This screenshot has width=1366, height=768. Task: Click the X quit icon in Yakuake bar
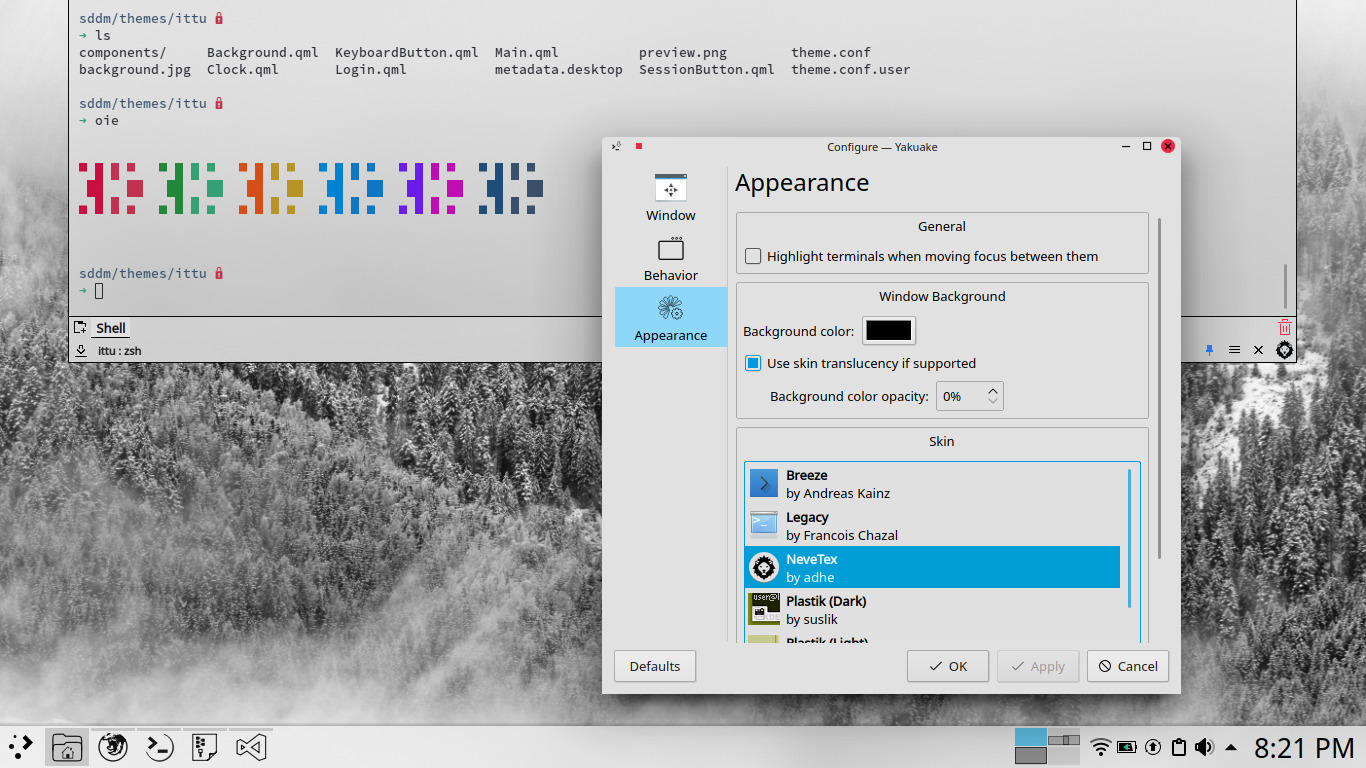pos(1259,350)
